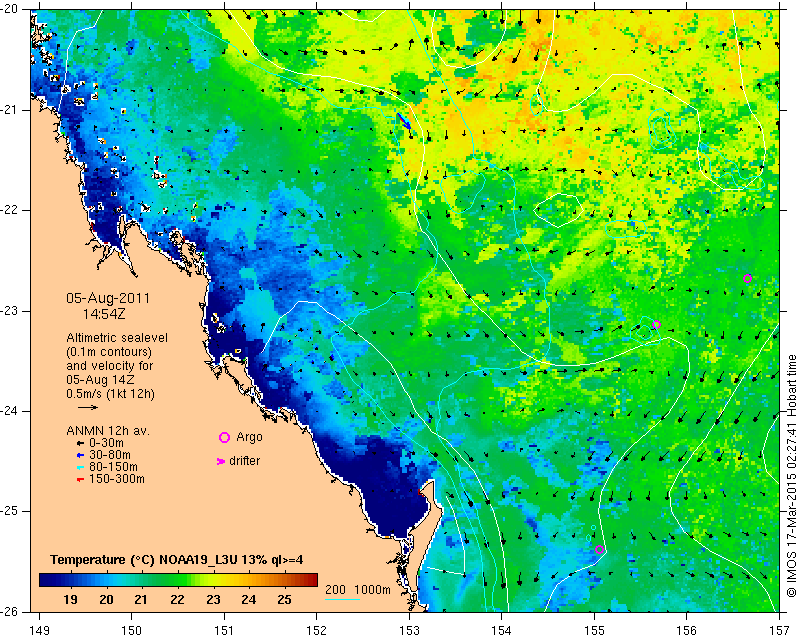
Task: Pick the orange 24°C section of color bar
Action: pyautogui.click(x=249, y=580)
